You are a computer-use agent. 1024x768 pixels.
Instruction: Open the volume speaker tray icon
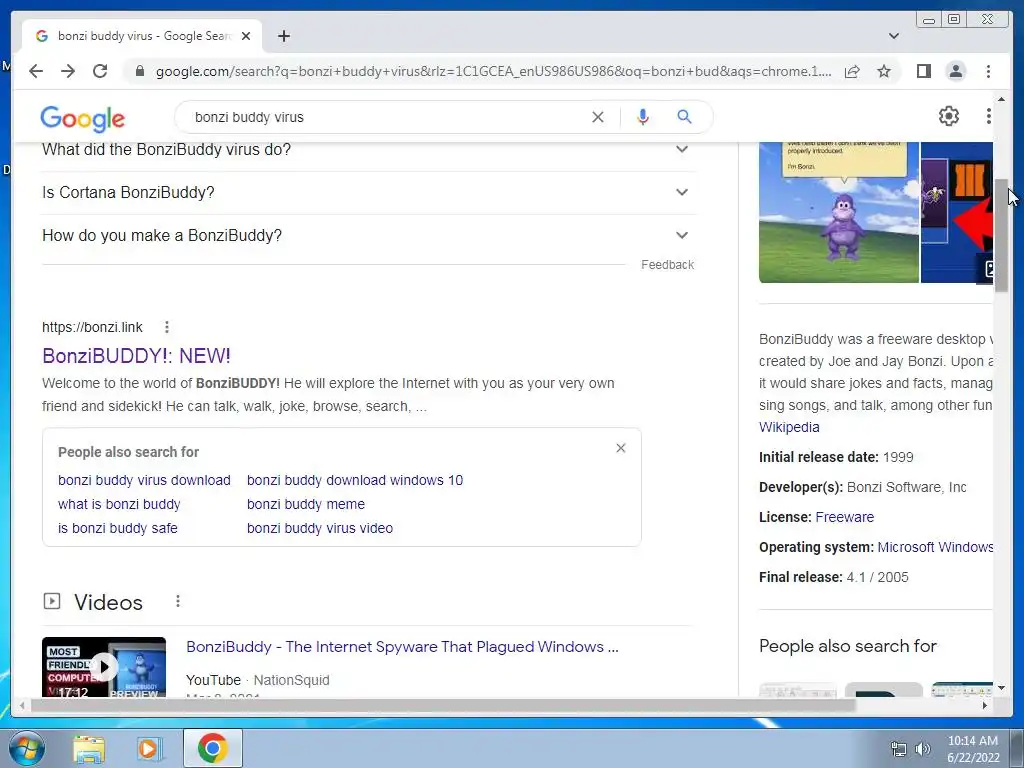tap(922, 749)
